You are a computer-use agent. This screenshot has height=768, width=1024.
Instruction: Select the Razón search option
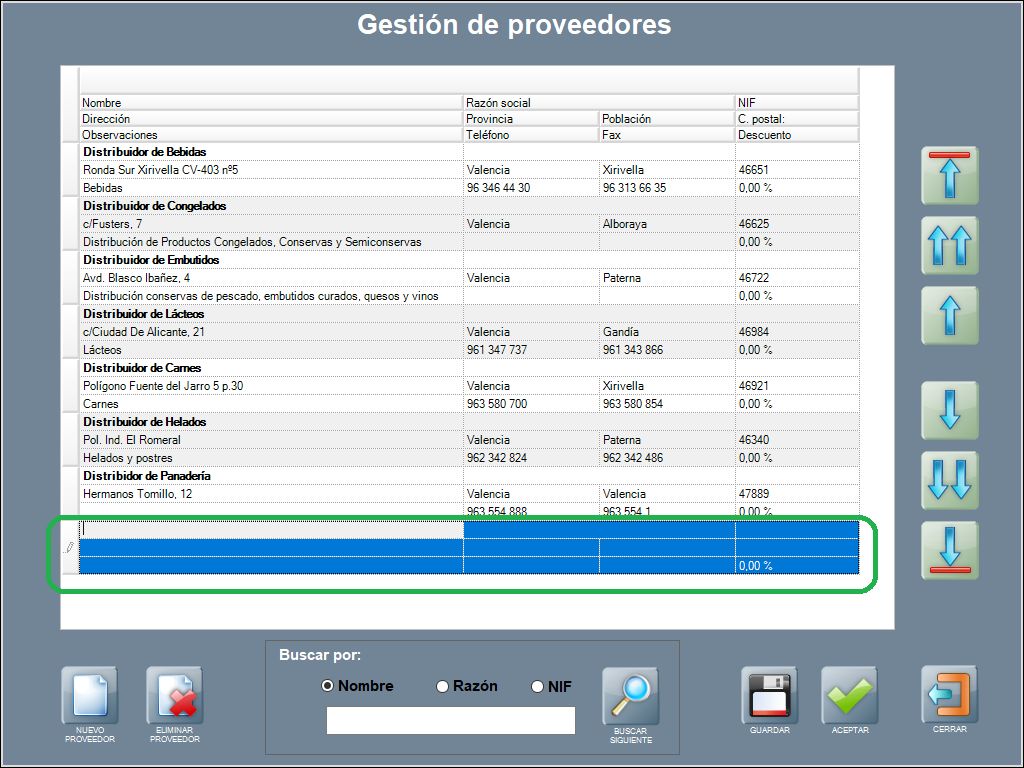(443, 686)
